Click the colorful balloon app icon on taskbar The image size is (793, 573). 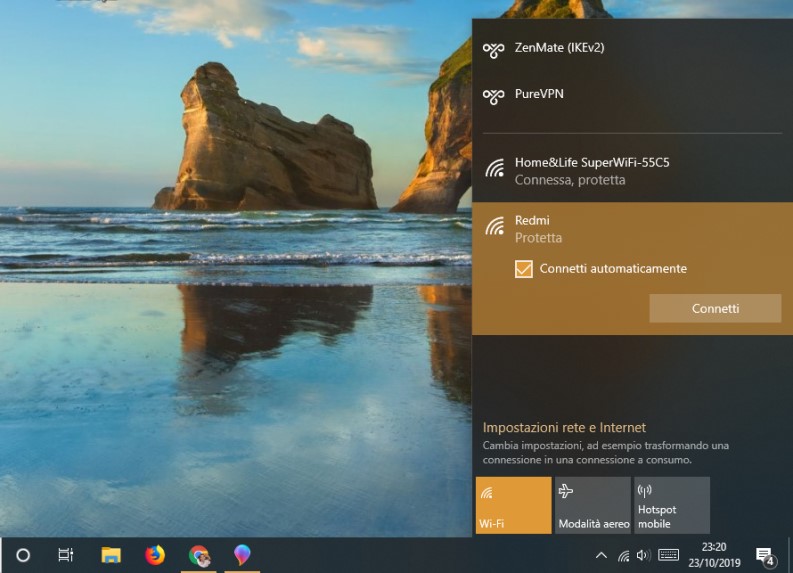point(242,555)
